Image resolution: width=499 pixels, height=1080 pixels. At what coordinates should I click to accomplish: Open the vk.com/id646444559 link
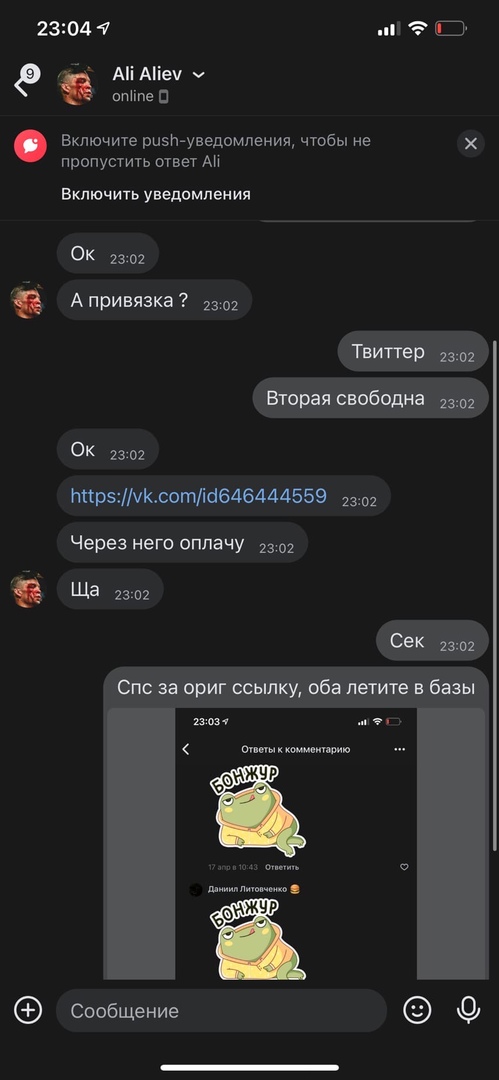(198, 495)
